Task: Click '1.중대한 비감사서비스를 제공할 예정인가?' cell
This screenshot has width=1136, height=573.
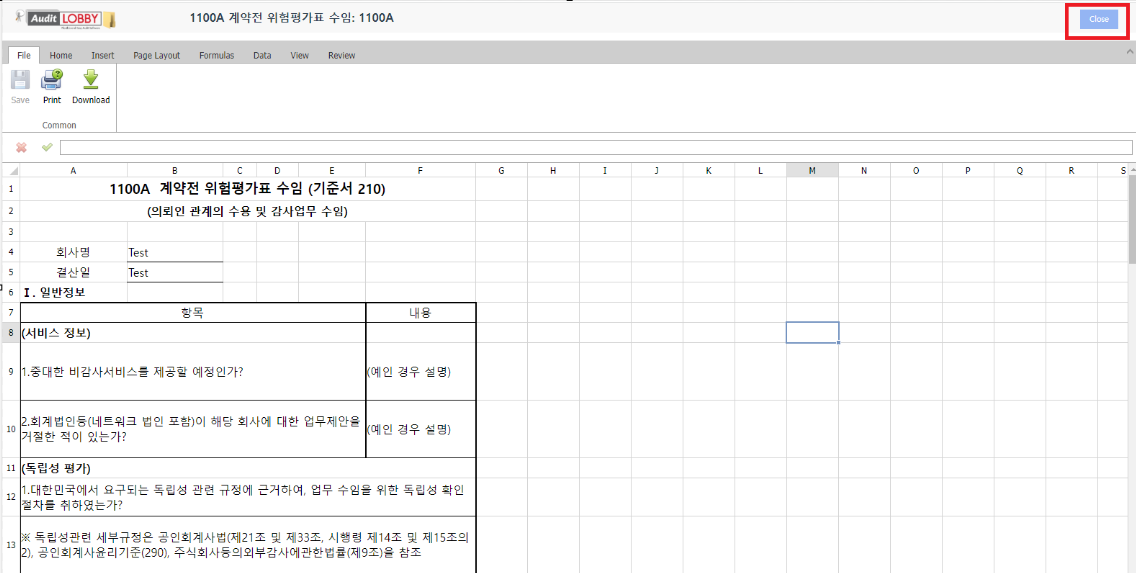Action: [x=193, y=372]
